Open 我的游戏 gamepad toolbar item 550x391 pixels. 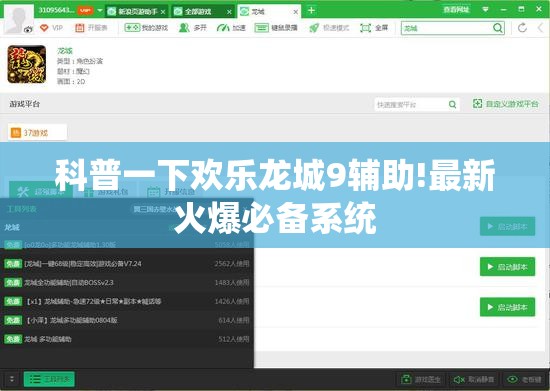[x=146, y=28]
